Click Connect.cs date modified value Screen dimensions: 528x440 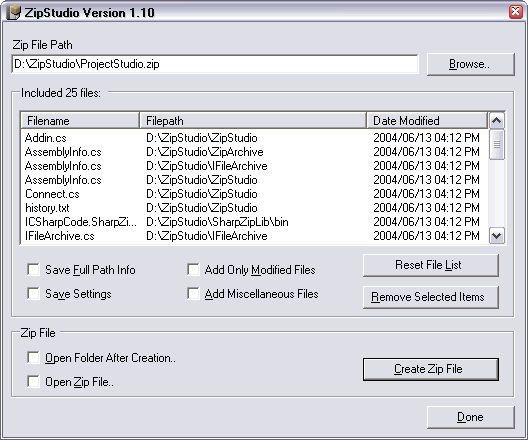[426, 194]
